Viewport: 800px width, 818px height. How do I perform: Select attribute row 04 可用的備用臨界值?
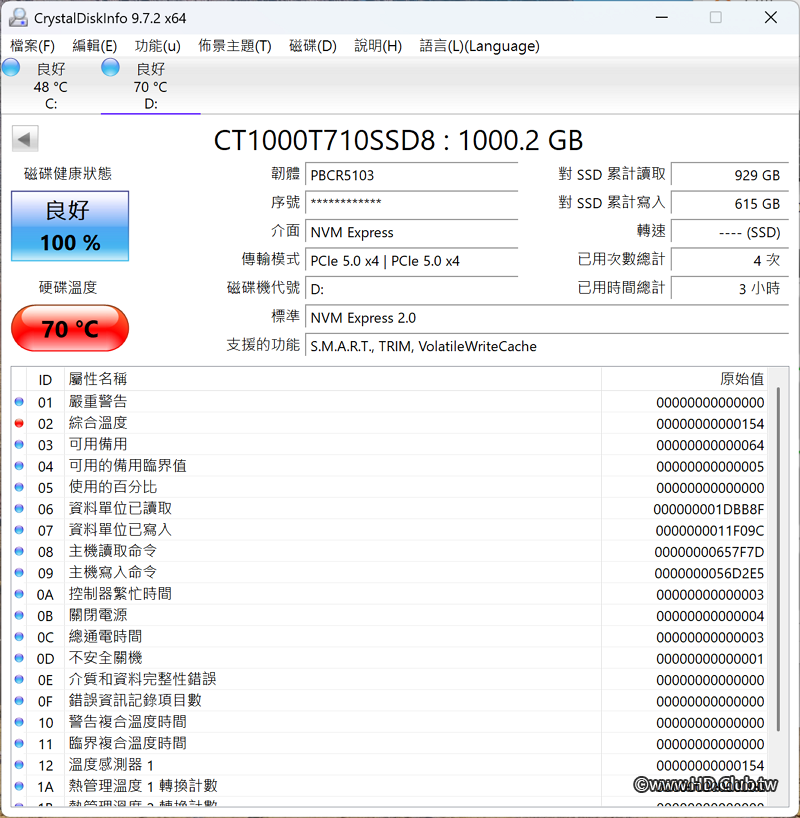point(389,466)
